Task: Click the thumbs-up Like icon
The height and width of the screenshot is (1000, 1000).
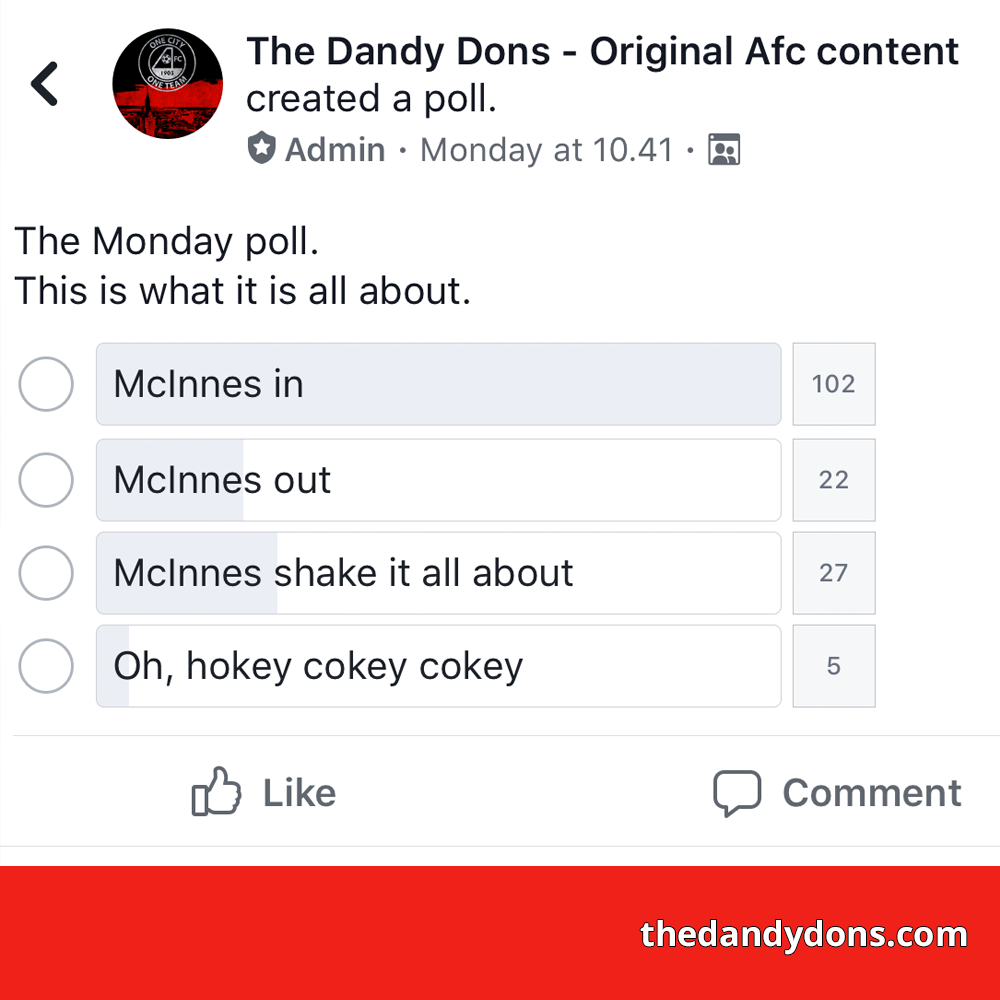Action: click(216, 791)
